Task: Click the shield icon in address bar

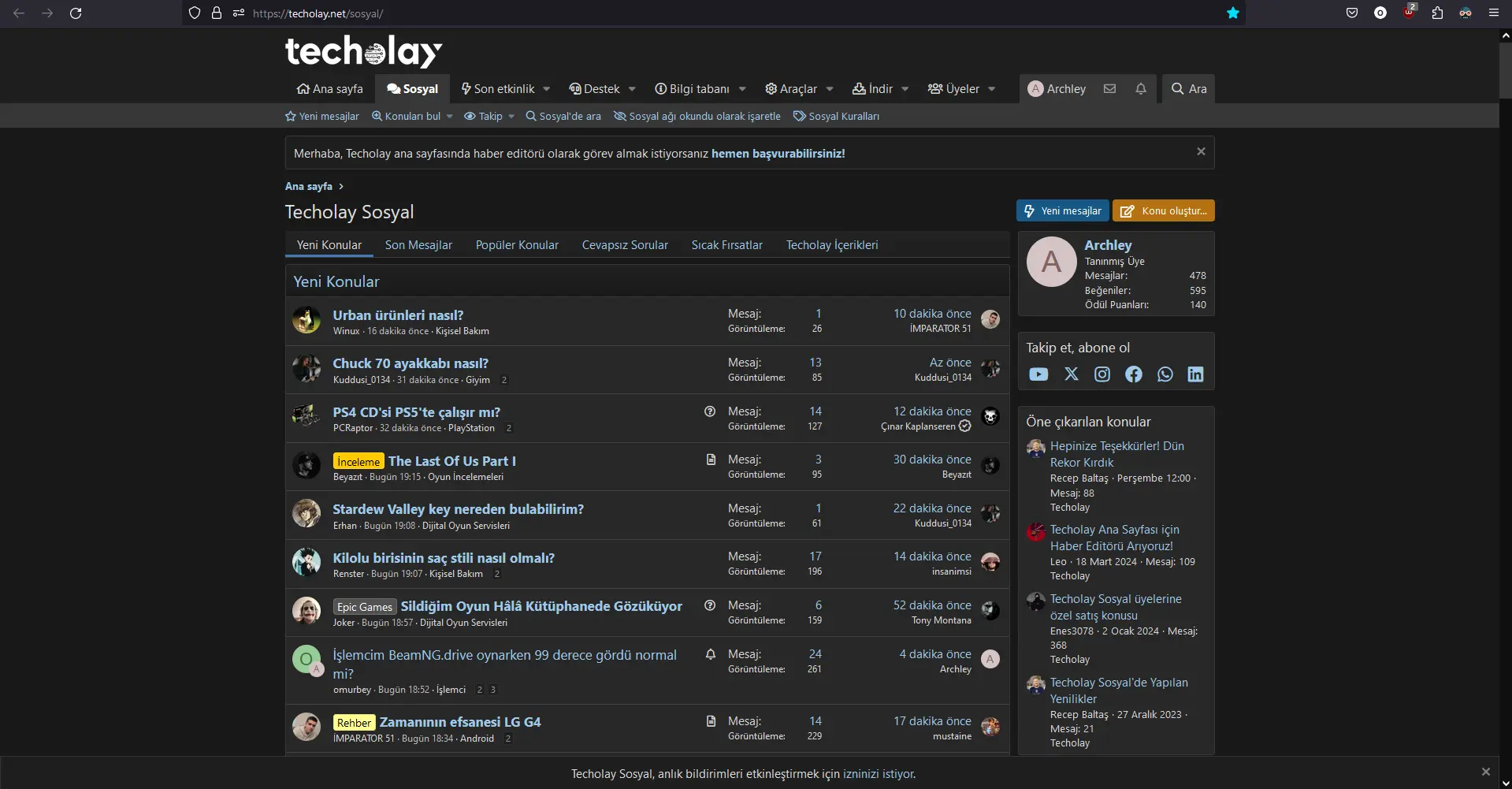Action: tap(195, 13)
